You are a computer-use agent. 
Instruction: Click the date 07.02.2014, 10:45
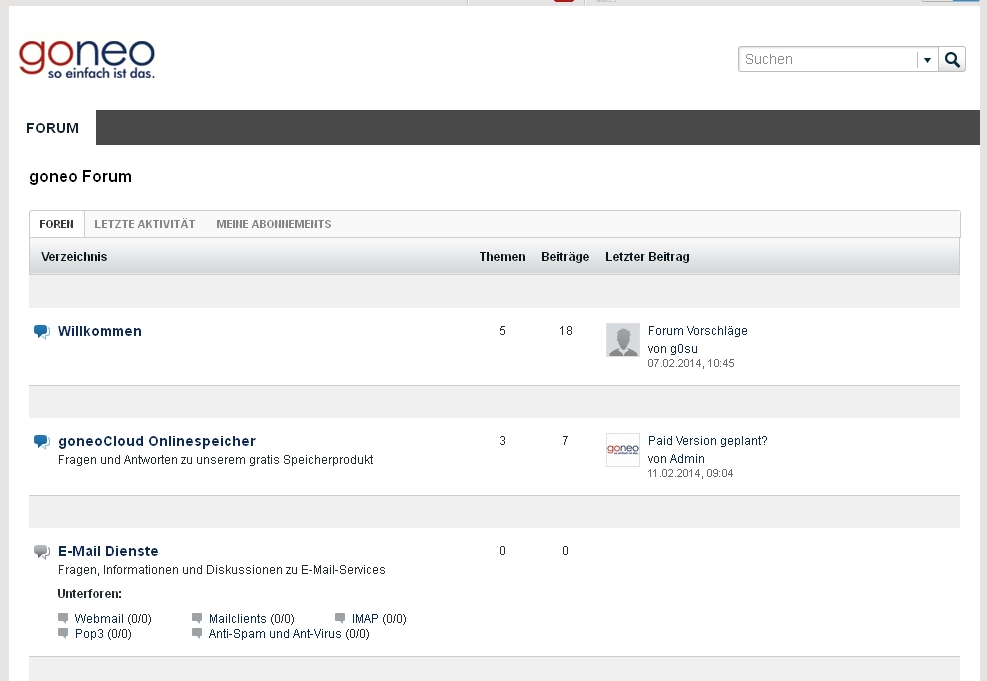pos(691,363)
